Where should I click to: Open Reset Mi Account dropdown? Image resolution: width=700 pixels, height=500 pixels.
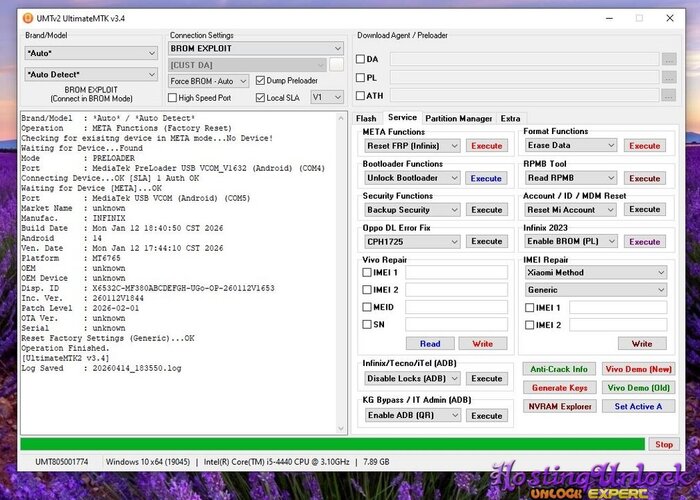coord(571,210)
